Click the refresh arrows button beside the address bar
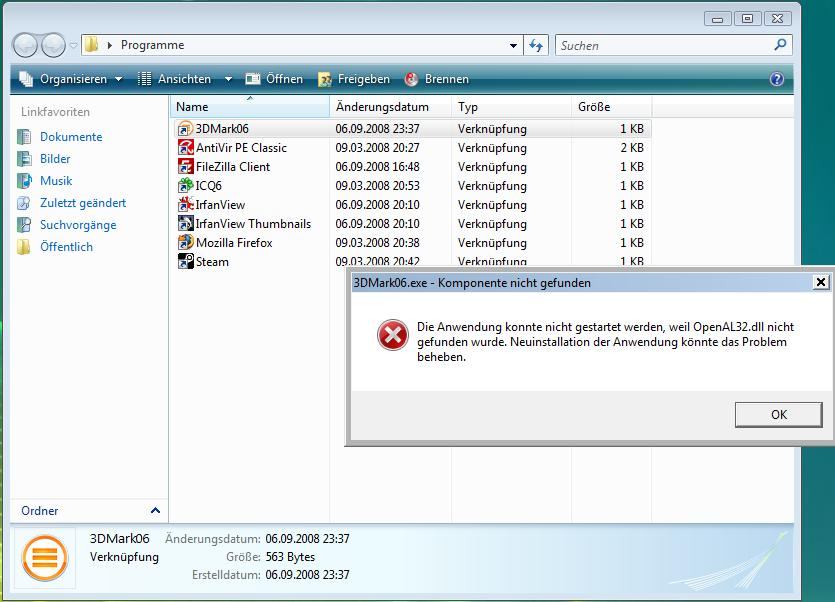Image resolution: width=835 pixels, height=602 pixels. click(x=536, y=45)
